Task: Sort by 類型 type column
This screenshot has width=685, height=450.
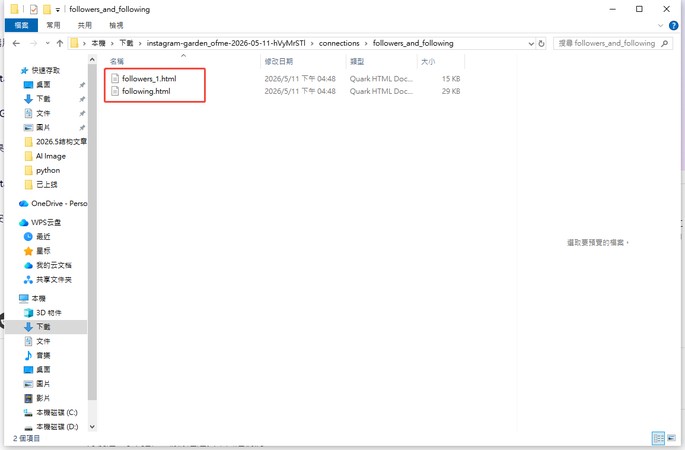Action: point(357,62)
